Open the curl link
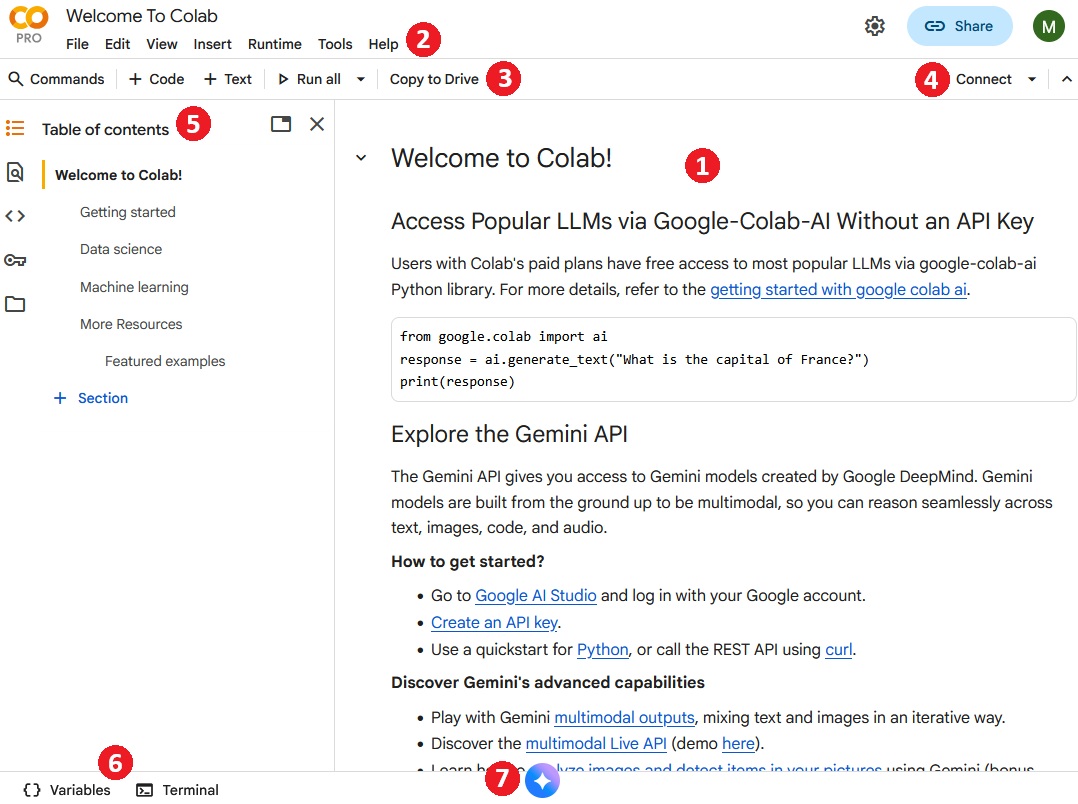 click(x=838, y=650)
